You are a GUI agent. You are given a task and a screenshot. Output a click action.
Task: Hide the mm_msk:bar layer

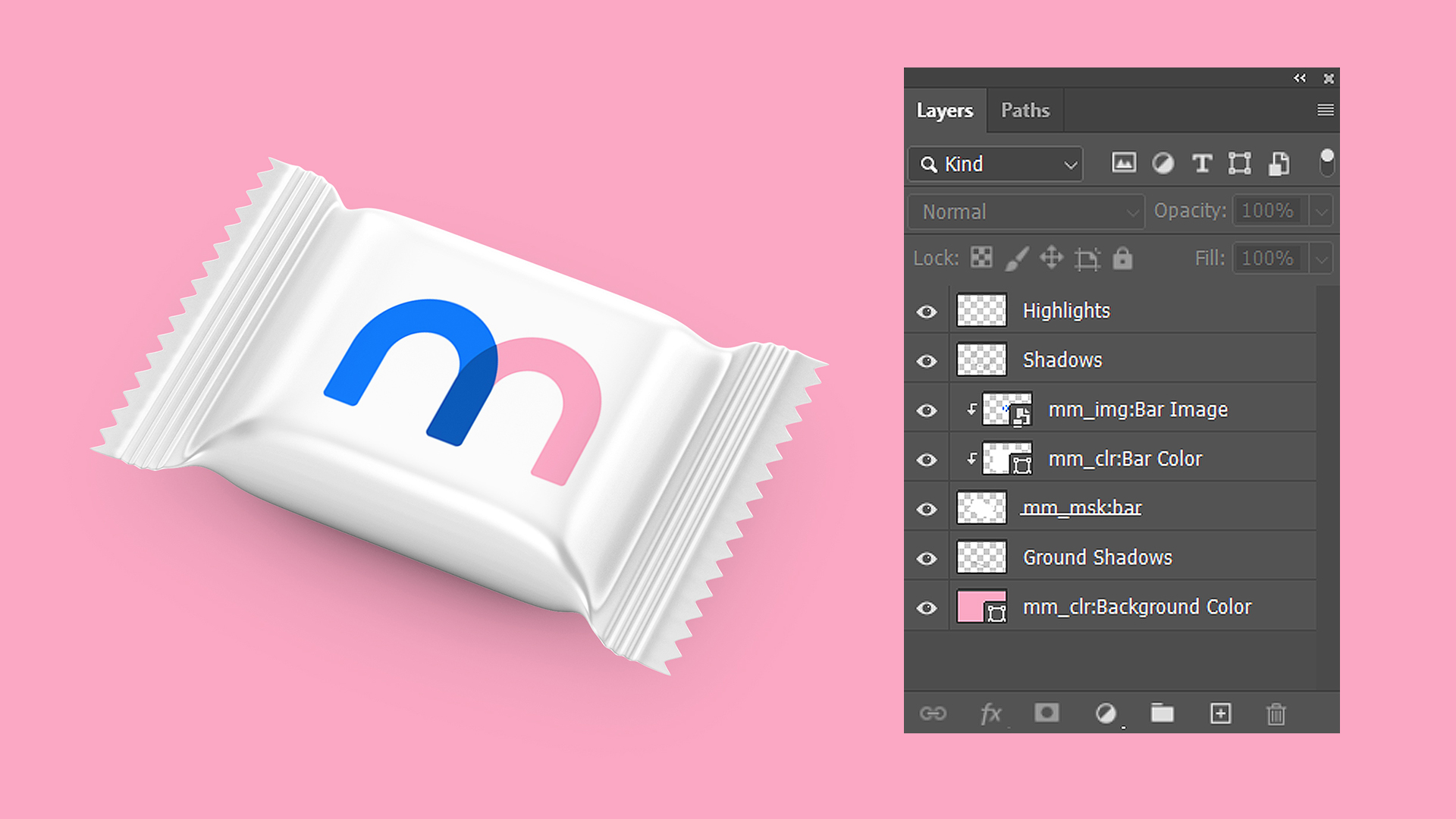(927, 509)
